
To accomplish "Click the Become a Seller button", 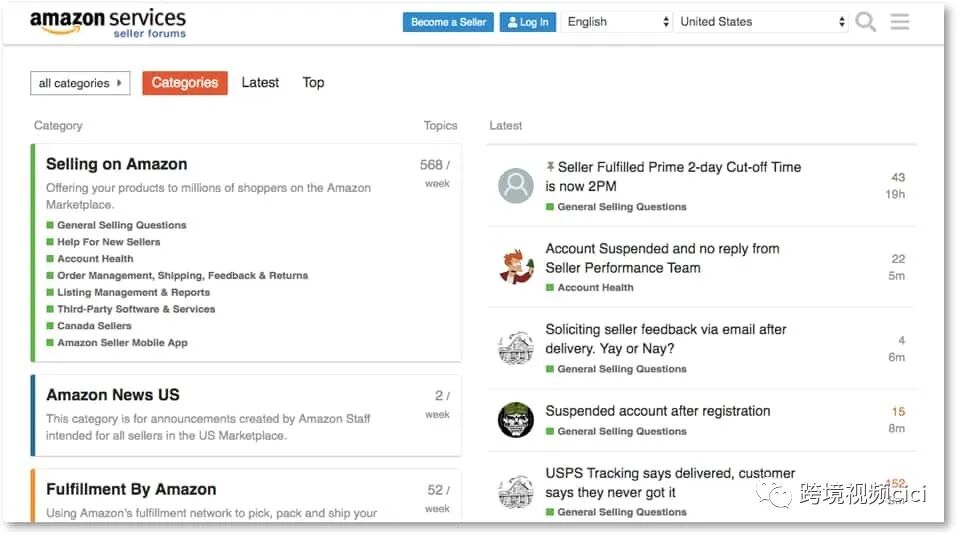I will click(x=448, y=22).
